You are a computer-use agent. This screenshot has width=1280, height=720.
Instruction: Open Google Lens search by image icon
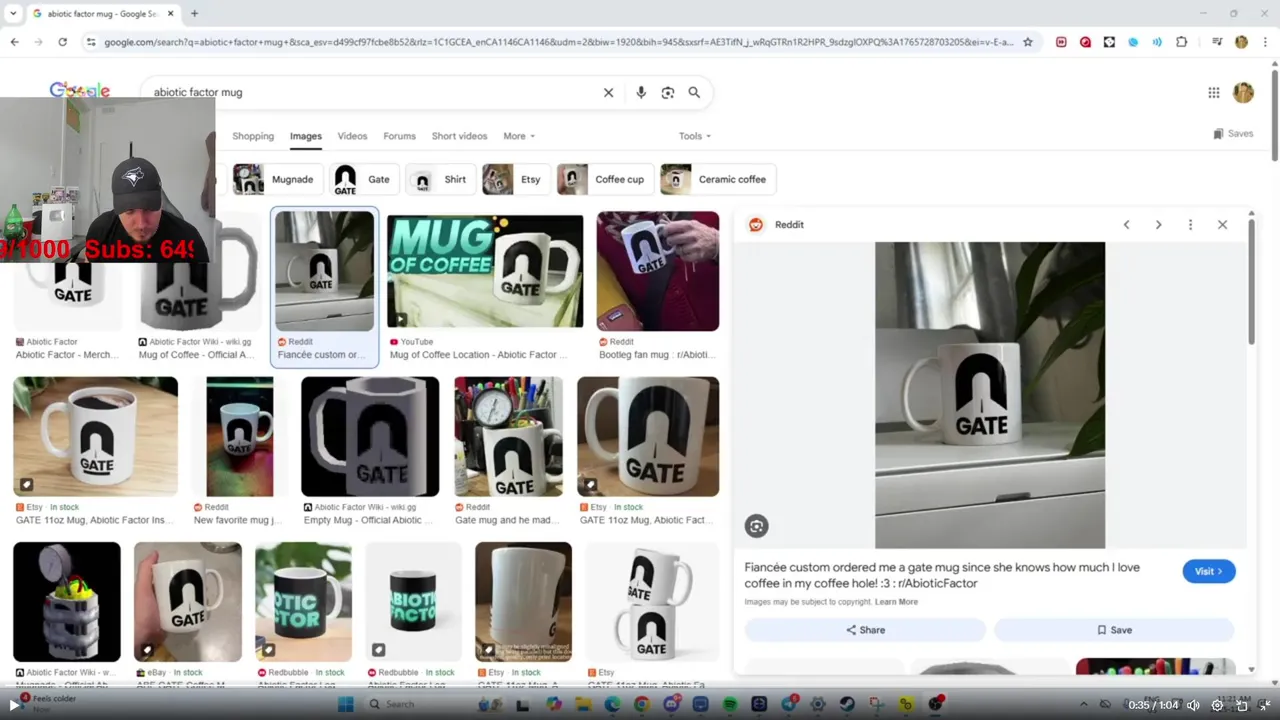668,92
